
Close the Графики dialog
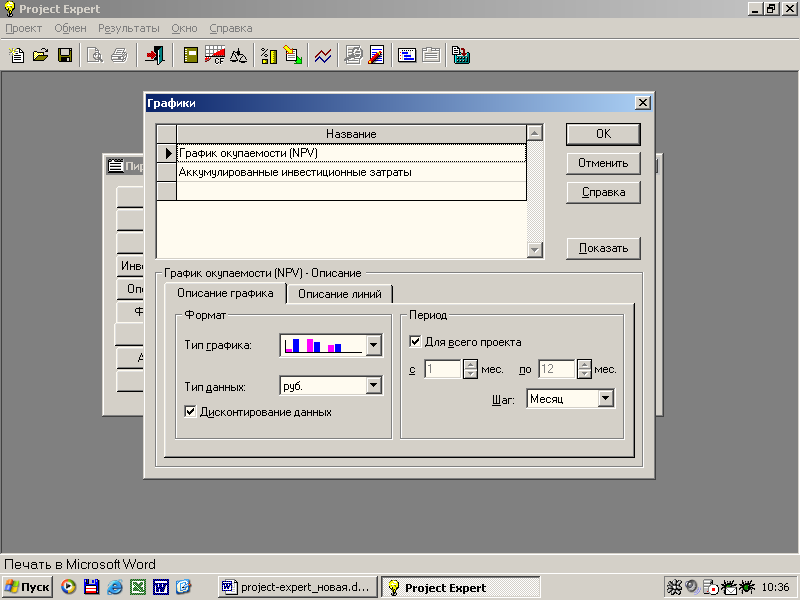click(643, 103)
